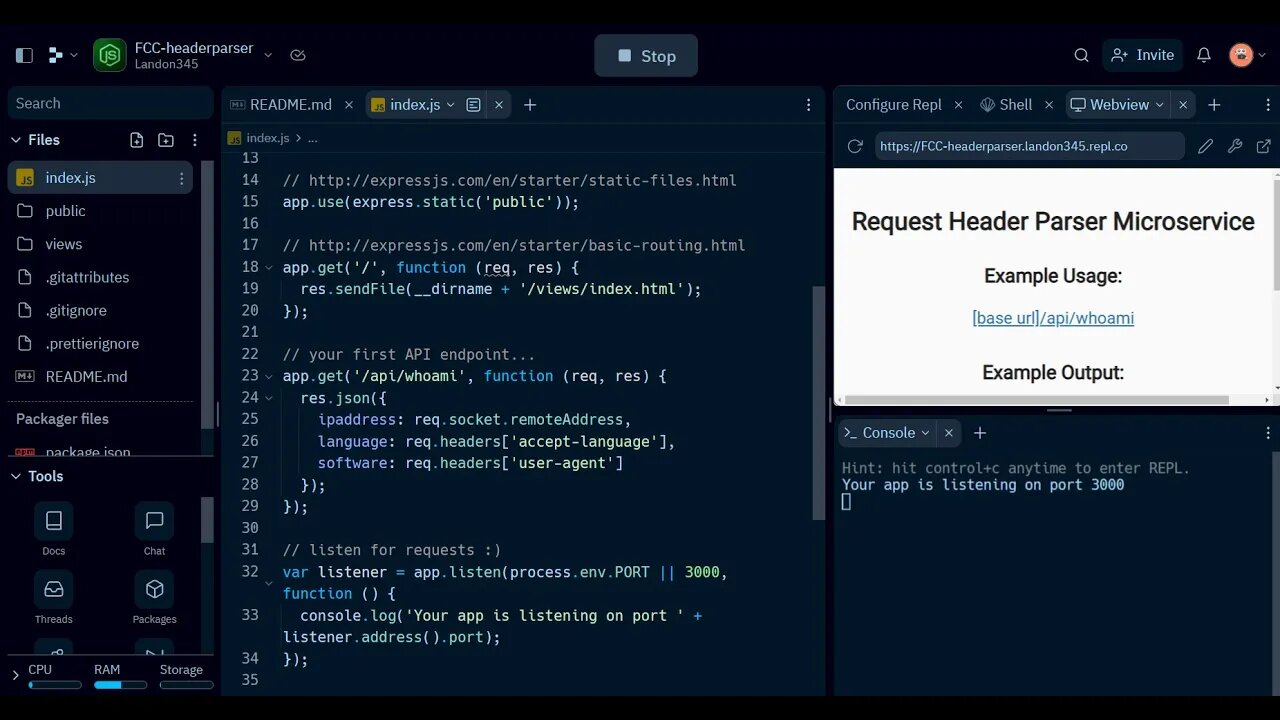Toggle the sidebar panel icon
Viewport: 1280px width, 720px height.
pos(25,55)
